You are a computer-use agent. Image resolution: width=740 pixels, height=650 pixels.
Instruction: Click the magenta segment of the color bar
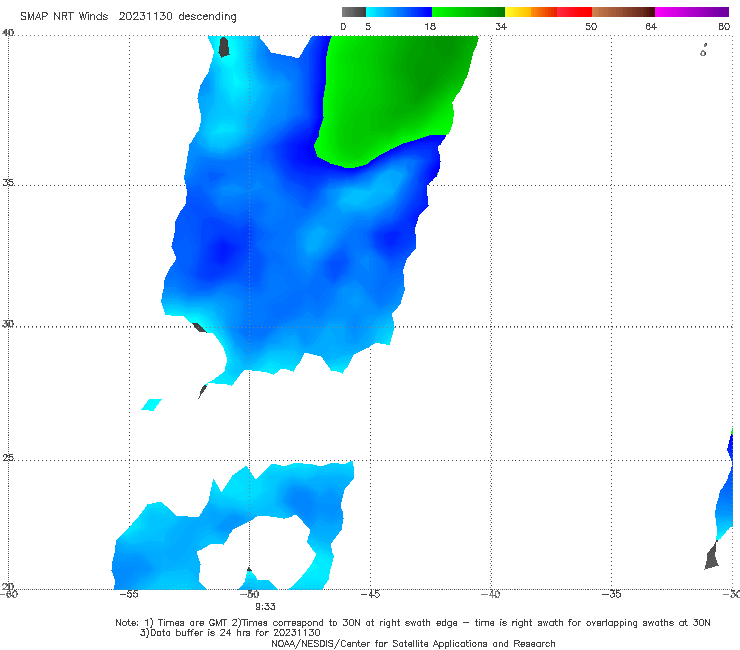tap(692, 12)
